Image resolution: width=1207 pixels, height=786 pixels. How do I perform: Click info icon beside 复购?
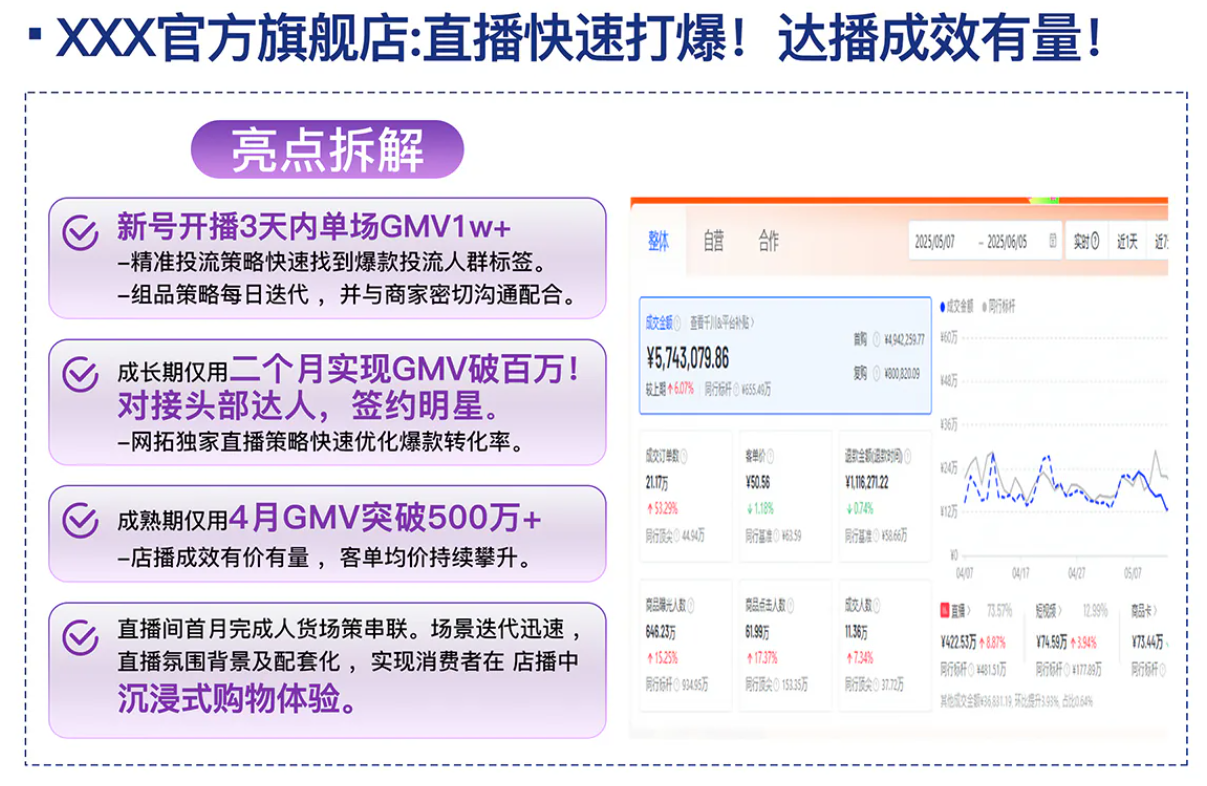tap(876, 373)
